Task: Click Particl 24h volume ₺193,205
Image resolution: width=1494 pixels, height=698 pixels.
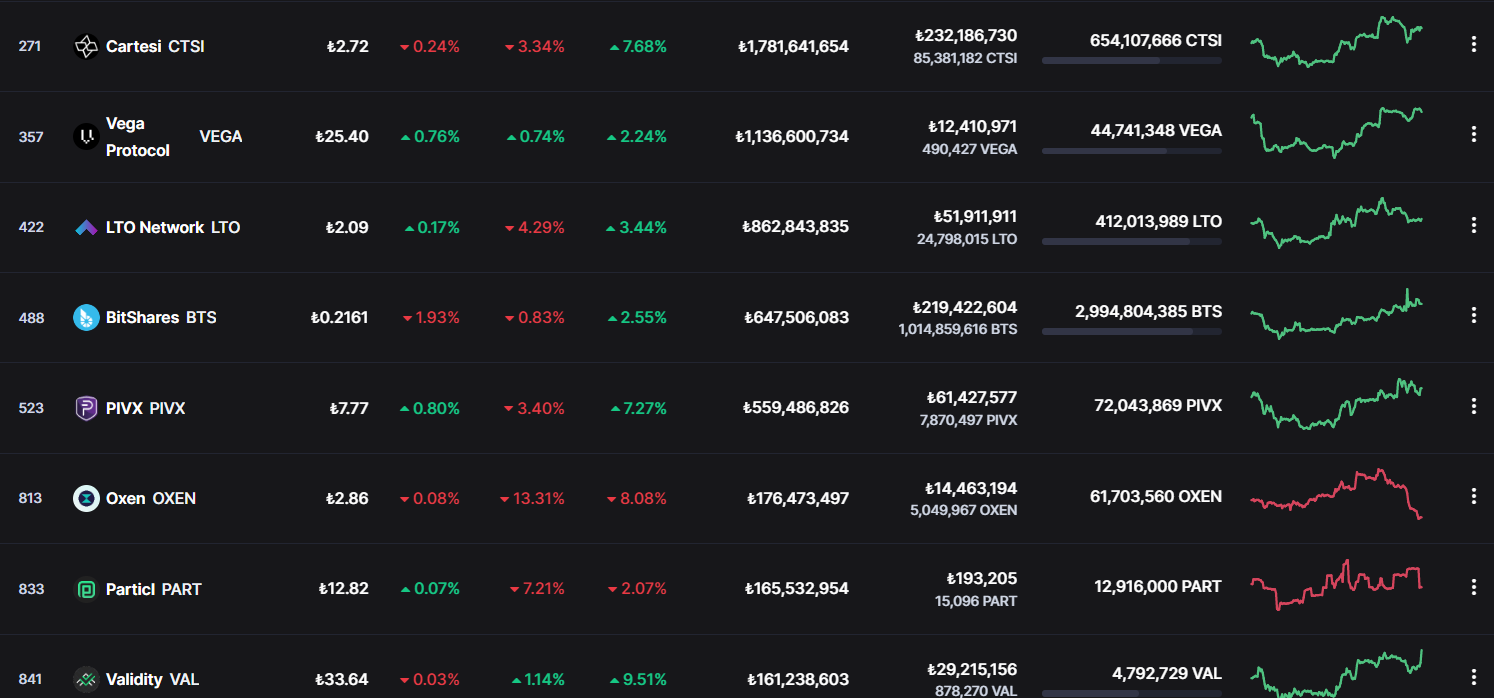Action: click(982, 578)
